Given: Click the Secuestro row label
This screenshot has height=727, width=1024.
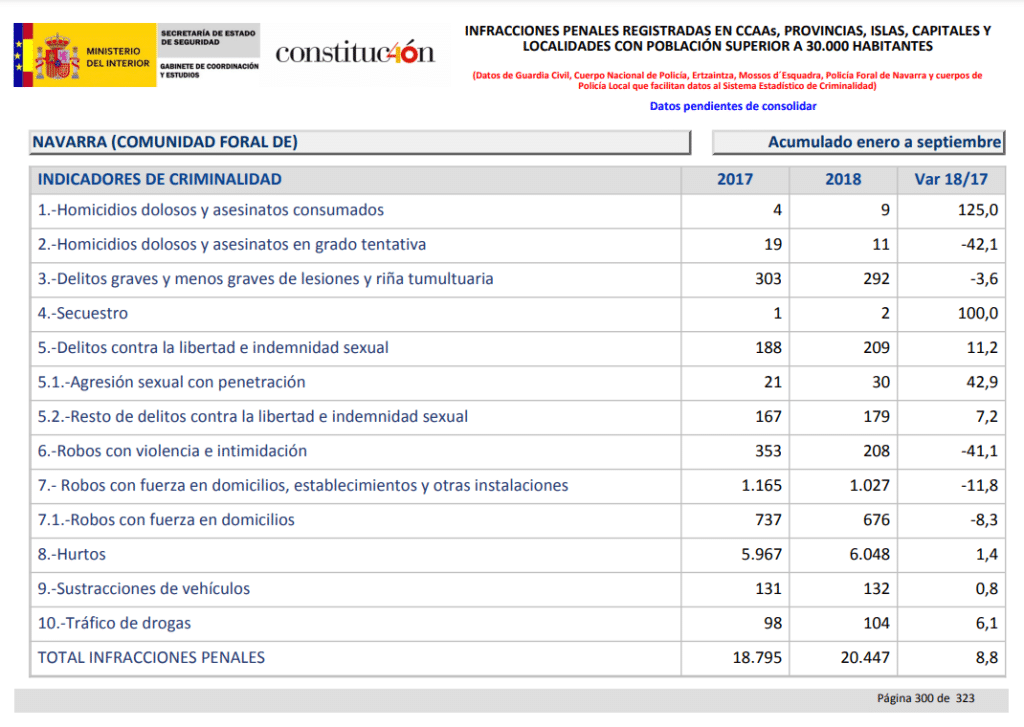Looking at the screenshot, I should pos(83,313).
